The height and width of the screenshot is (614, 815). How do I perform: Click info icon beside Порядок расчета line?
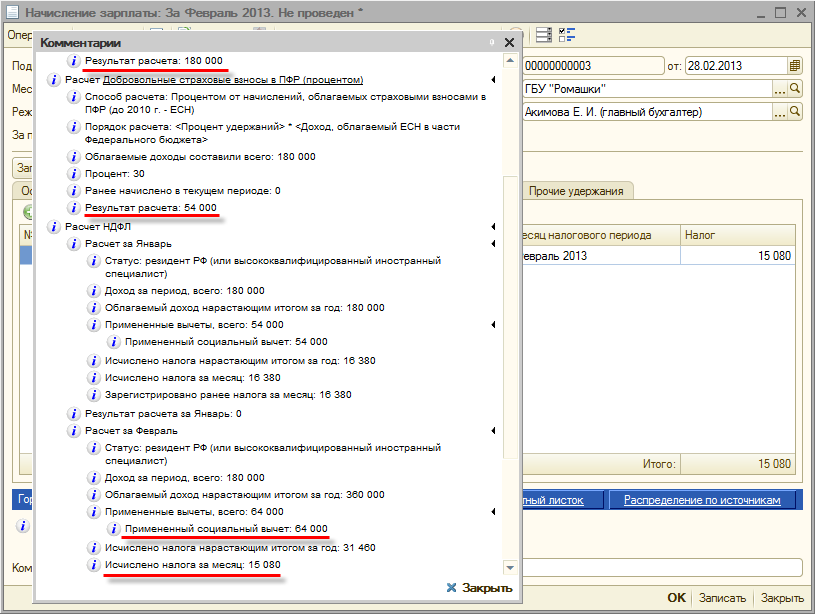(74, 127)
